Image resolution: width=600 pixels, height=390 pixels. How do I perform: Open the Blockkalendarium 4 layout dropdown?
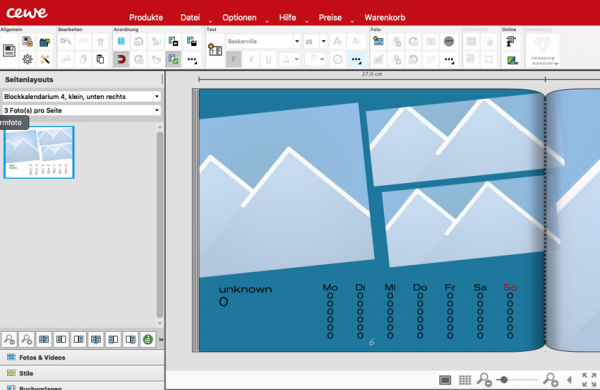[x=81, y=96]
